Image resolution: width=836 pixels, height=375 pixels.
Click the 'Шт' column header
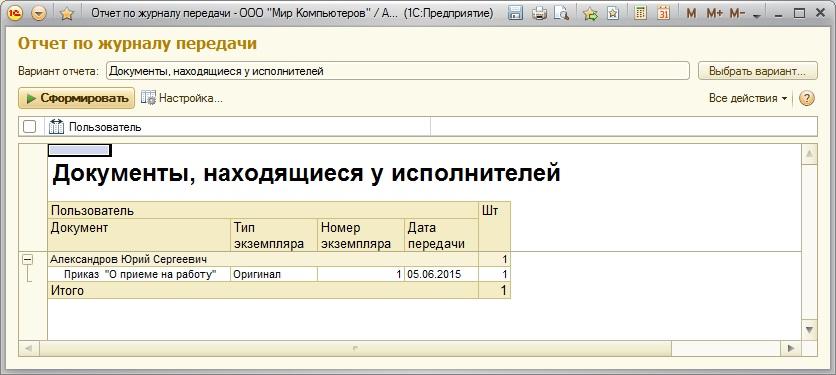coord(494,226)
